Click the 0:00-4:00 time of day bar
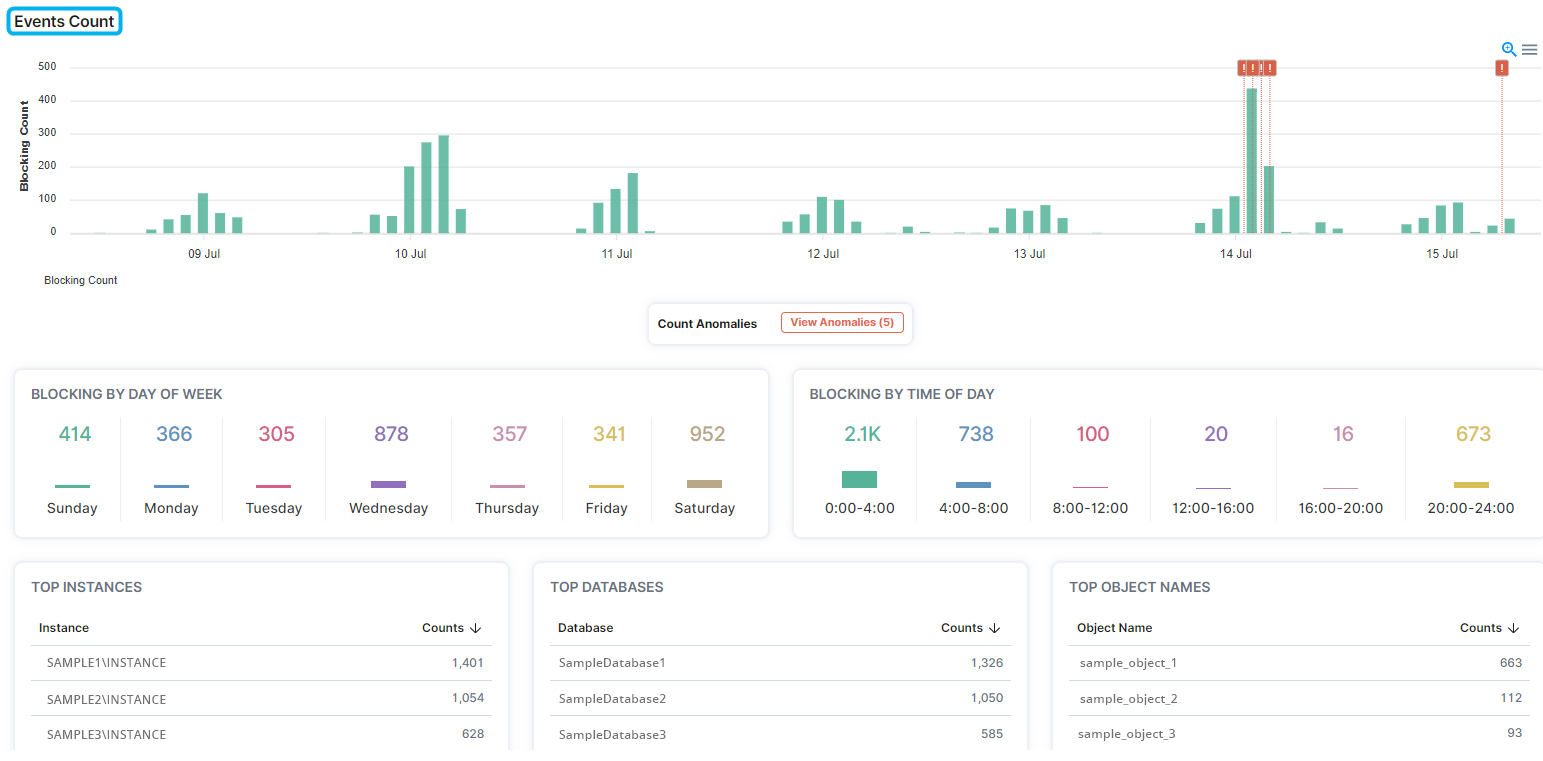This screenshot has height=761, width=1543. (859, 479)
